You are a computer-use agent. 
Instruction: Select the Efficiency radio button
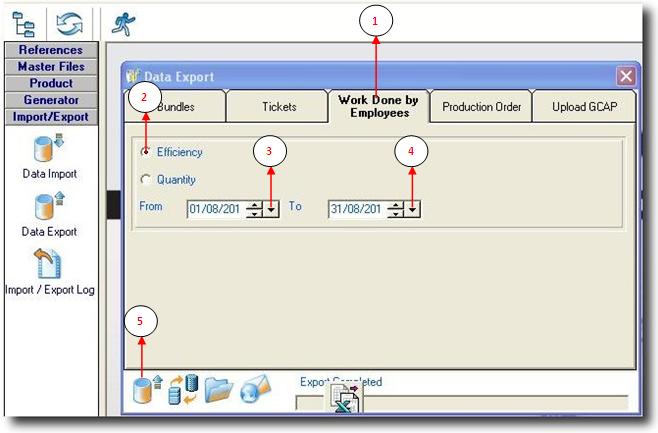point(147,153)
